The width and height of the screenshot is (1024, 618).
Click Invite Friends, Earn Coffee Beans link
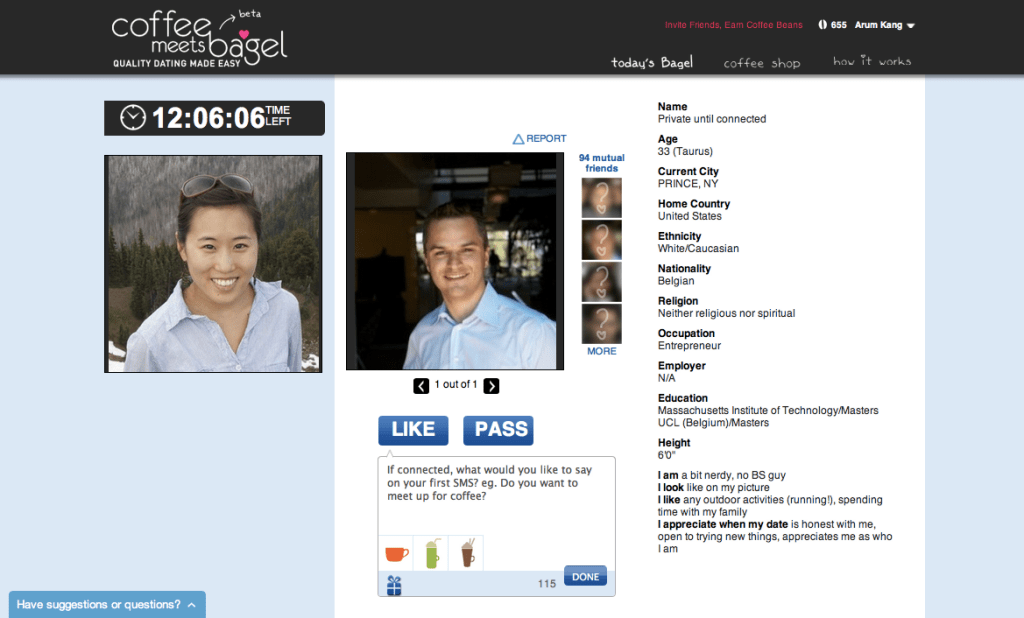pos(733,25)
